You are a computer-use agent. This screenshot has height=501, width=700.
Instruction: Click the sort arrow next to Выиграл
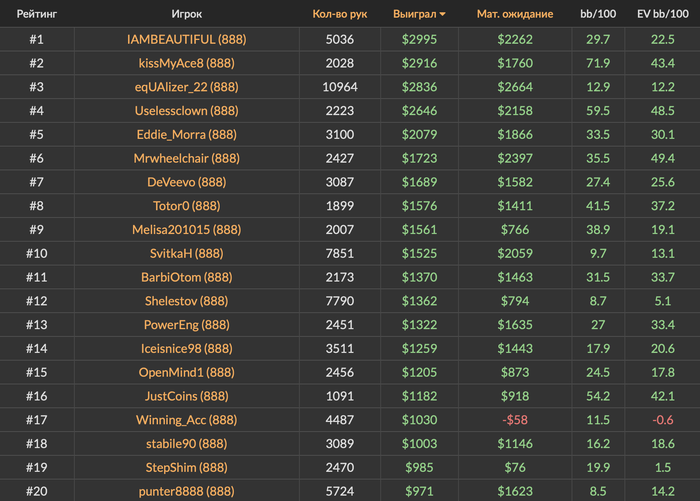pos(442,14)
